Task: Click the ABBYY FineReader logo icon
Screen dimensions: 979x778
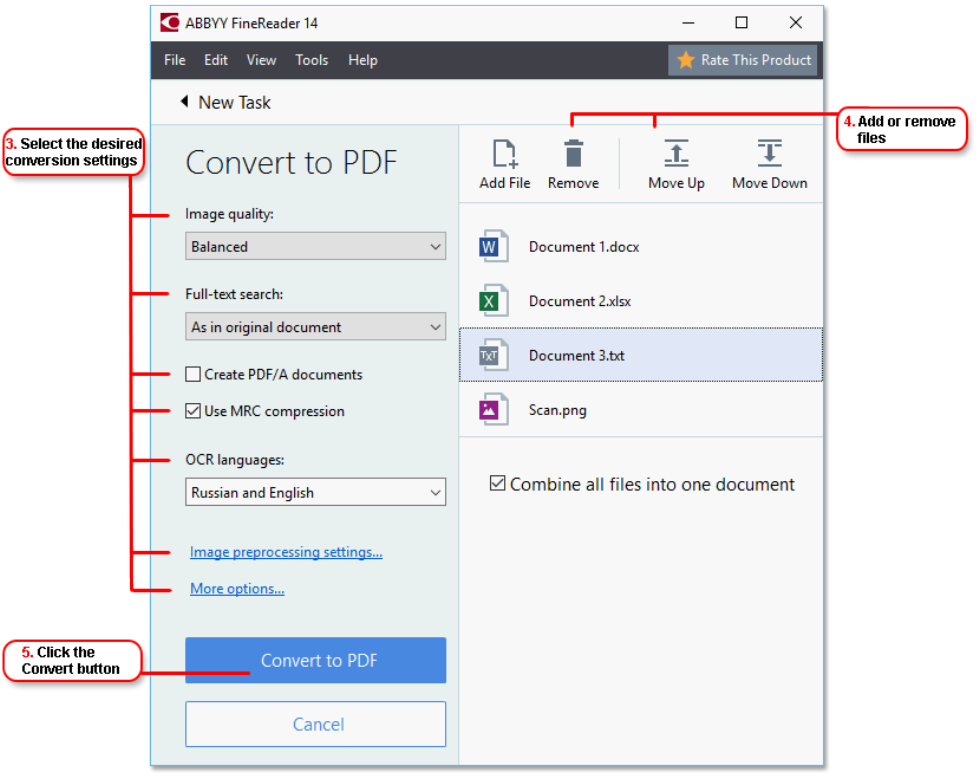Action: tap(169, 23)
